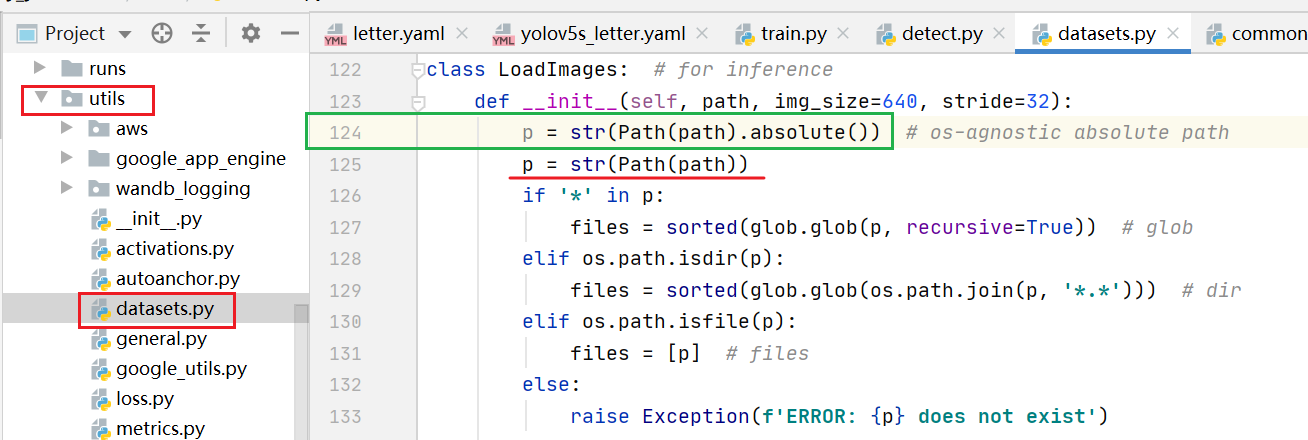This screenshot has height=440, width=1308.
Task: Expand the google_app_engine folder arrow
Action: 67,159
